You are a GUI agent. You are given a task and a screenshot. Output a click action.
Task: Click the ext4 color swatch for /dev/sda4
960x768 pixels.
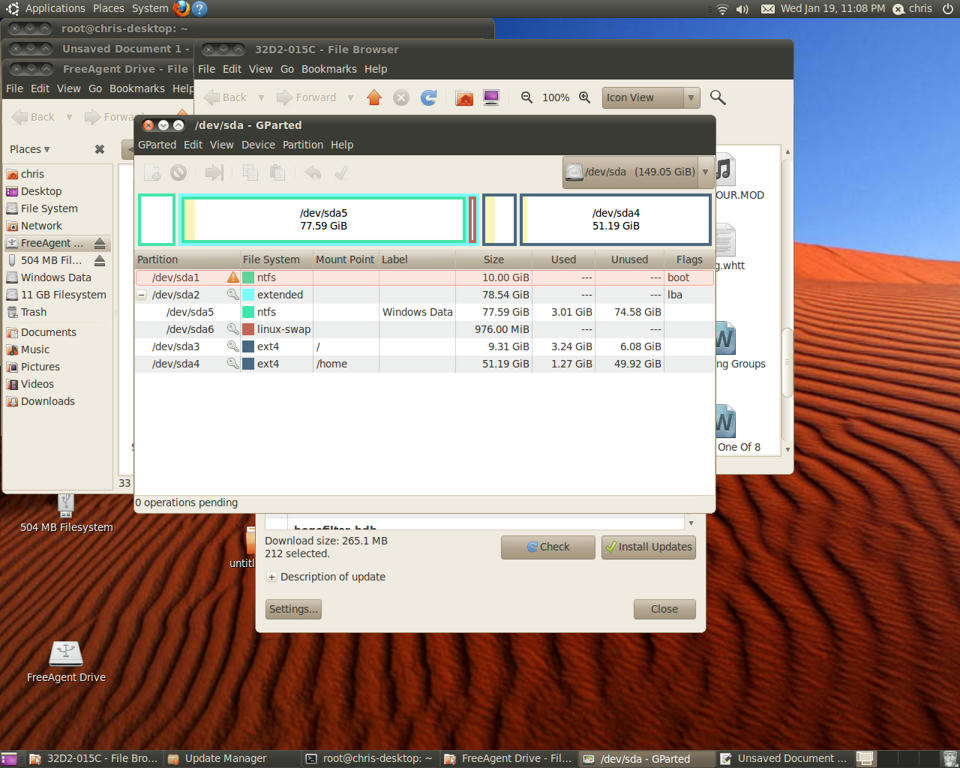tap(248, 364)
